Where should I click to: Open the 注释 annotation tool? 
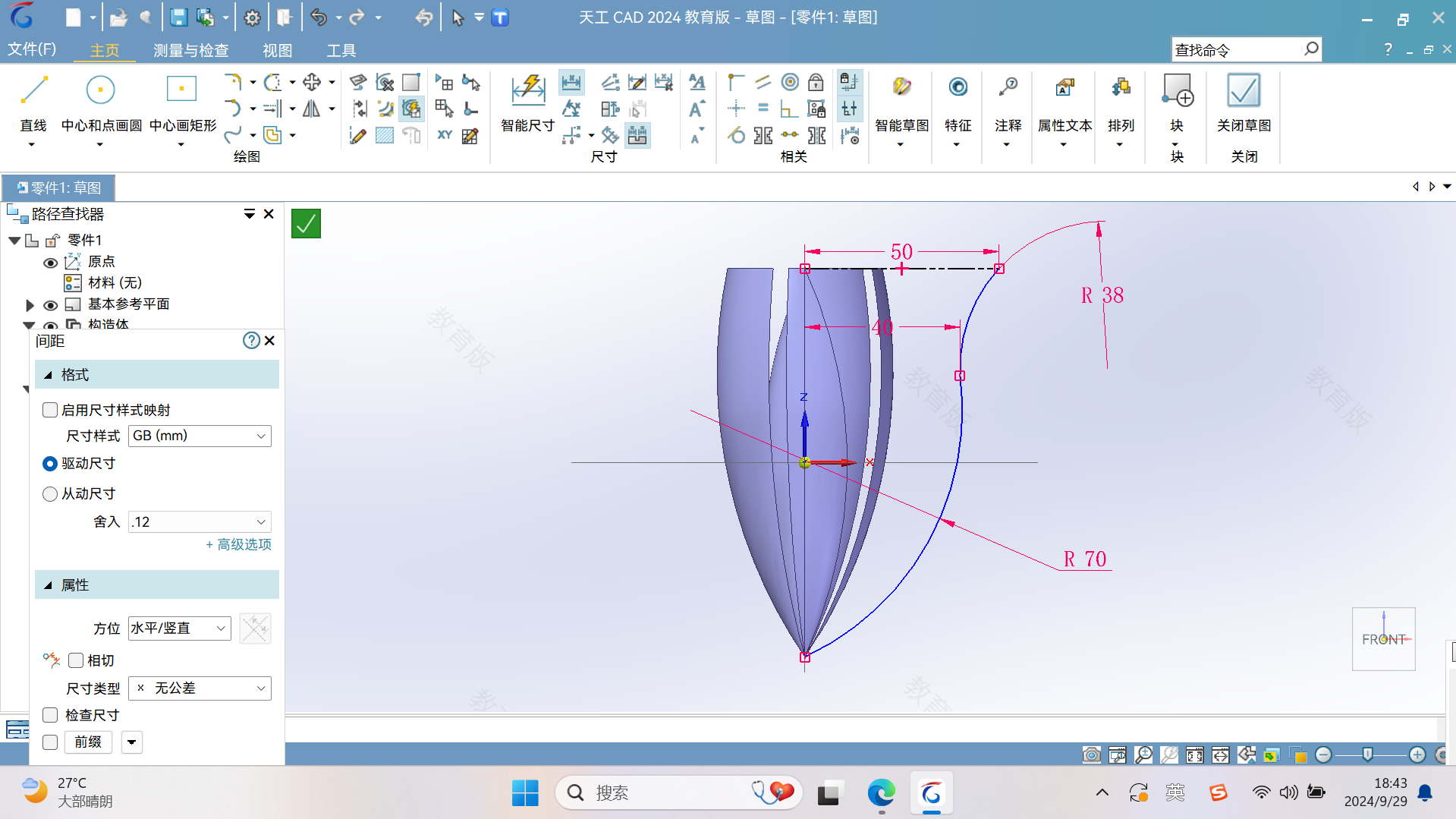tap(1008, 102)
